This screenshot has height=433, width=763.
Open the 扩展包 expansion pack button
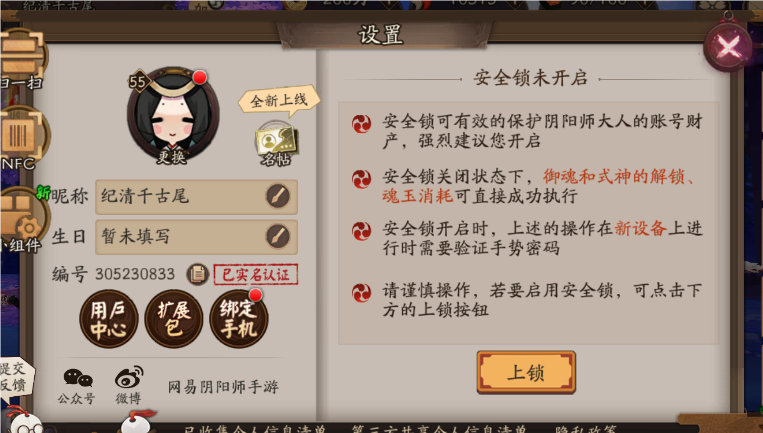click(x=174, y=319)
